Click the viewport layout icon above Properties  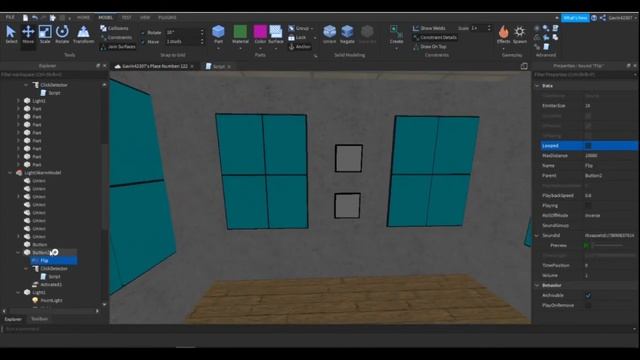point(524,66)
